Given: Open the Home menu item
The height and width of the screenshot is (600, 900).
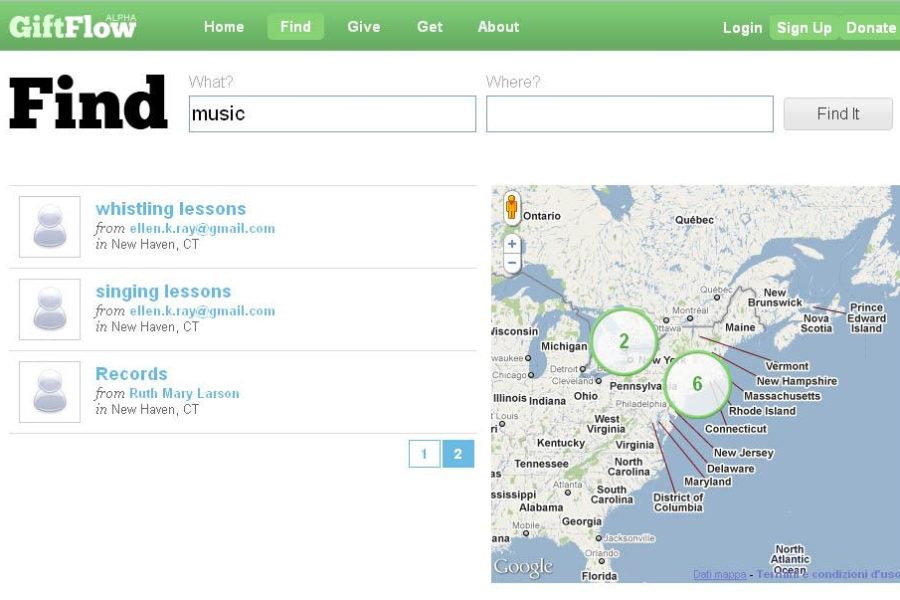Looking at the screenshot, I should point(224,27).
